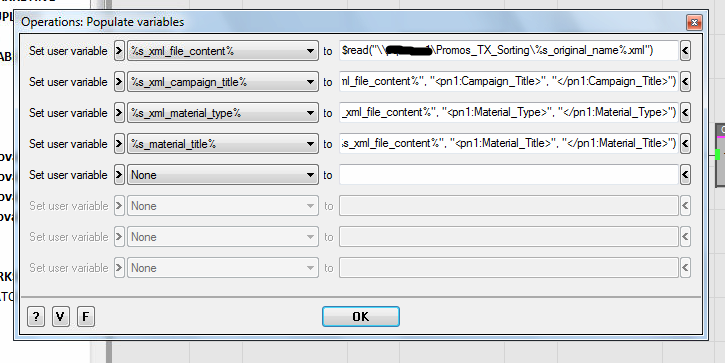Click the V variables button
Screen dimensions: 725x363
click(x=61, y=317)
